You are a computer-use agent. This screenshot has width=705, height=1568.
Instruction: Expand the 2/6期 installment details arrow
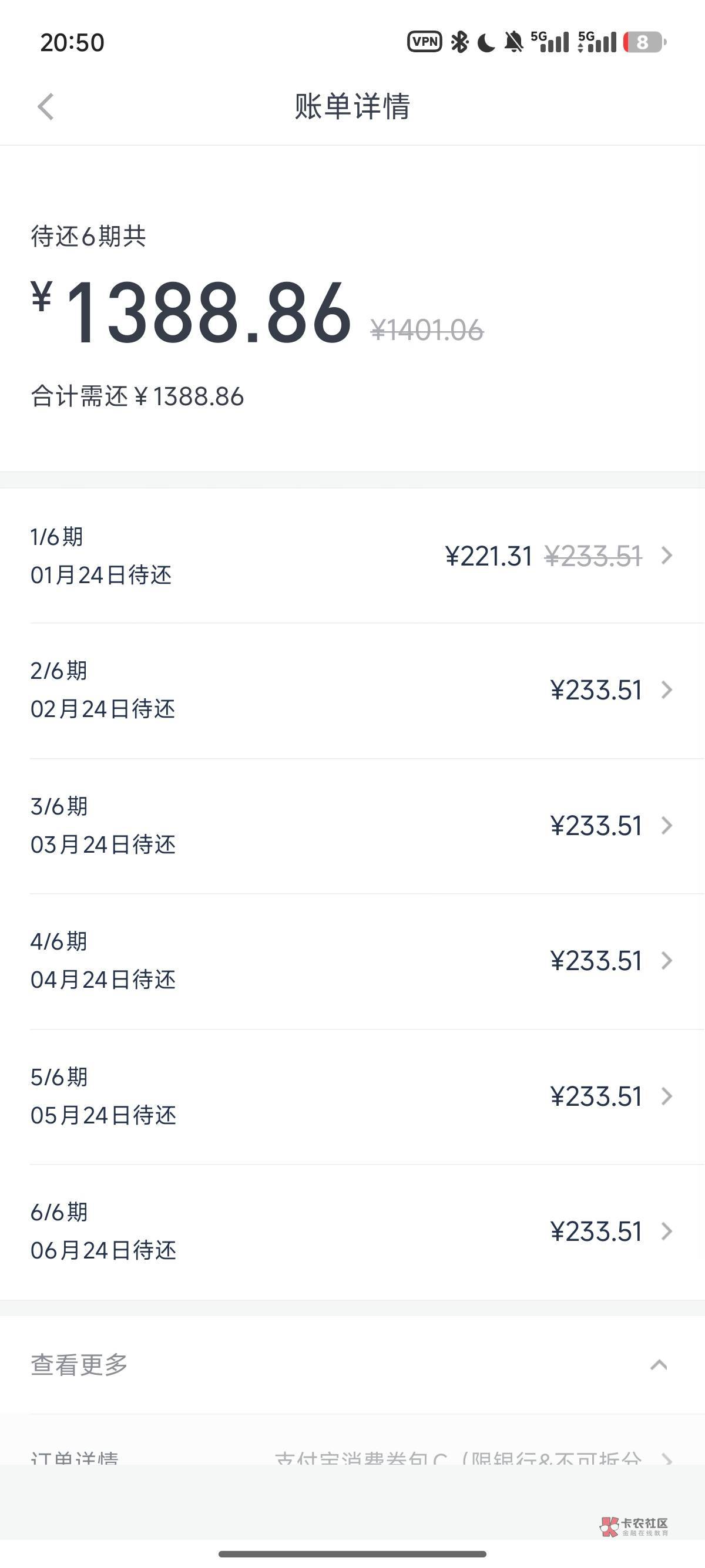[667, 690]
